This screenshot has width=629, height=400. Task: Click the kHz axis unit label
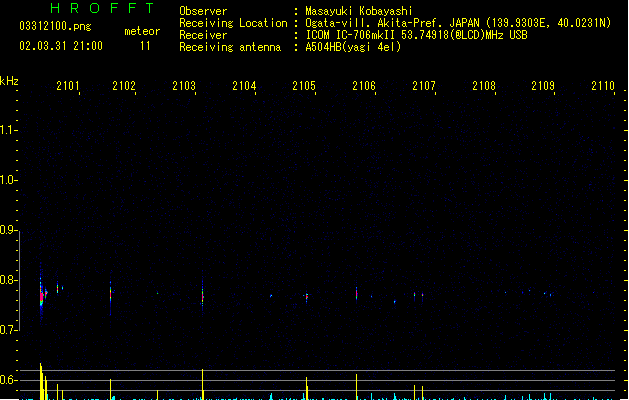pos(9,81)
